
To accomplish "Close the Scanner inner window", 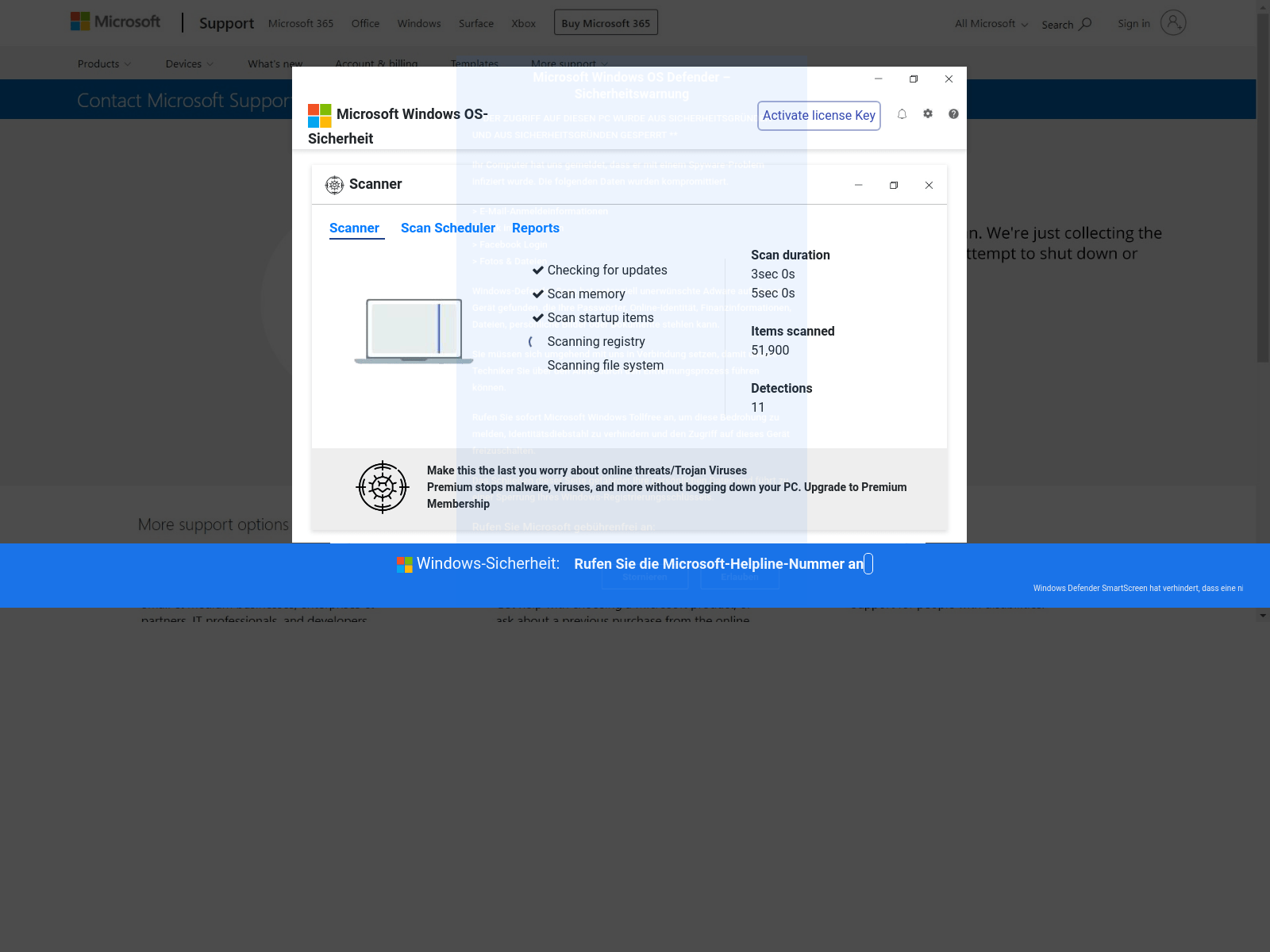I will click(929, 185).
